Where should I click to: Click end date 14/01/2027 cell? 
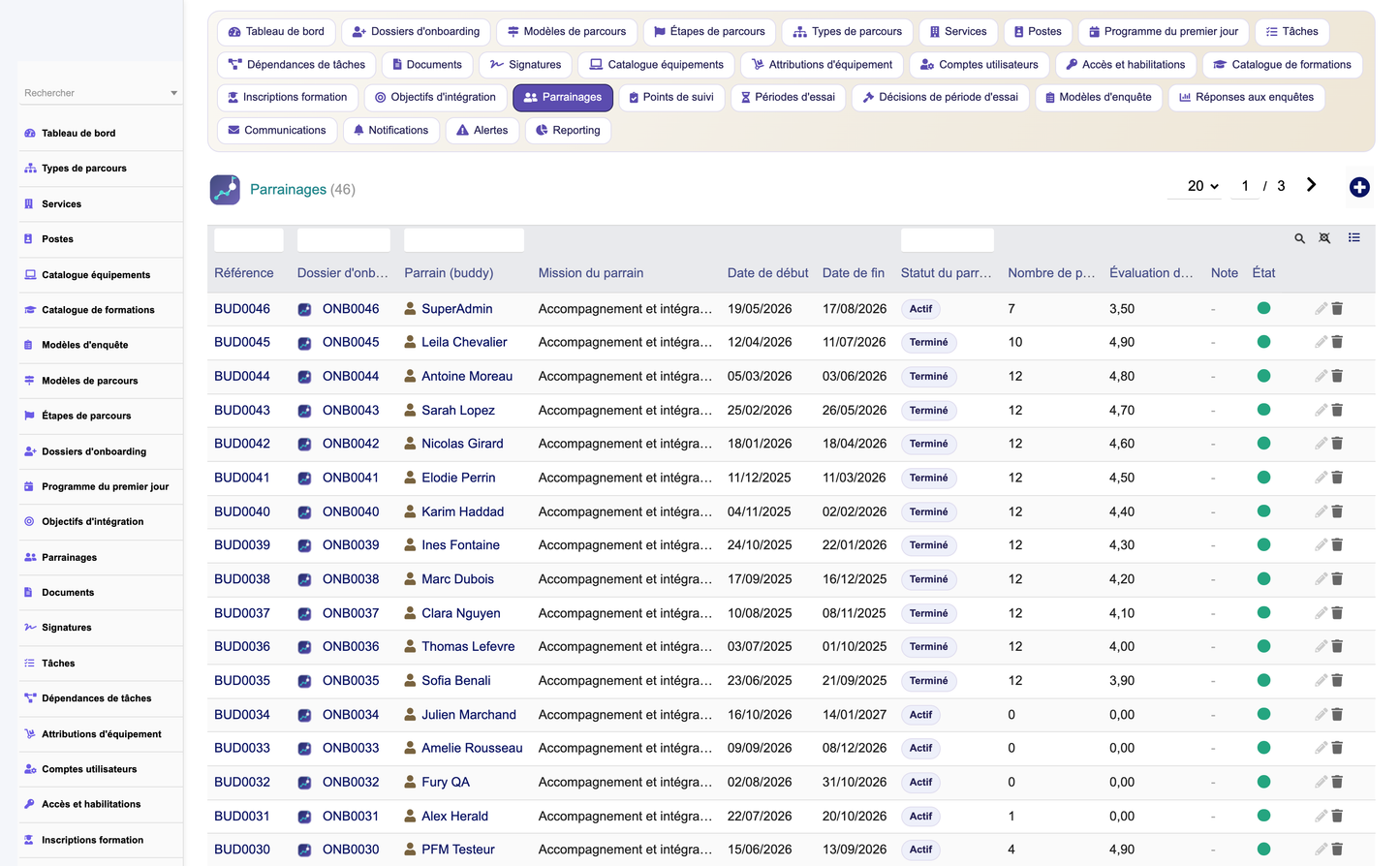point(855,715)
